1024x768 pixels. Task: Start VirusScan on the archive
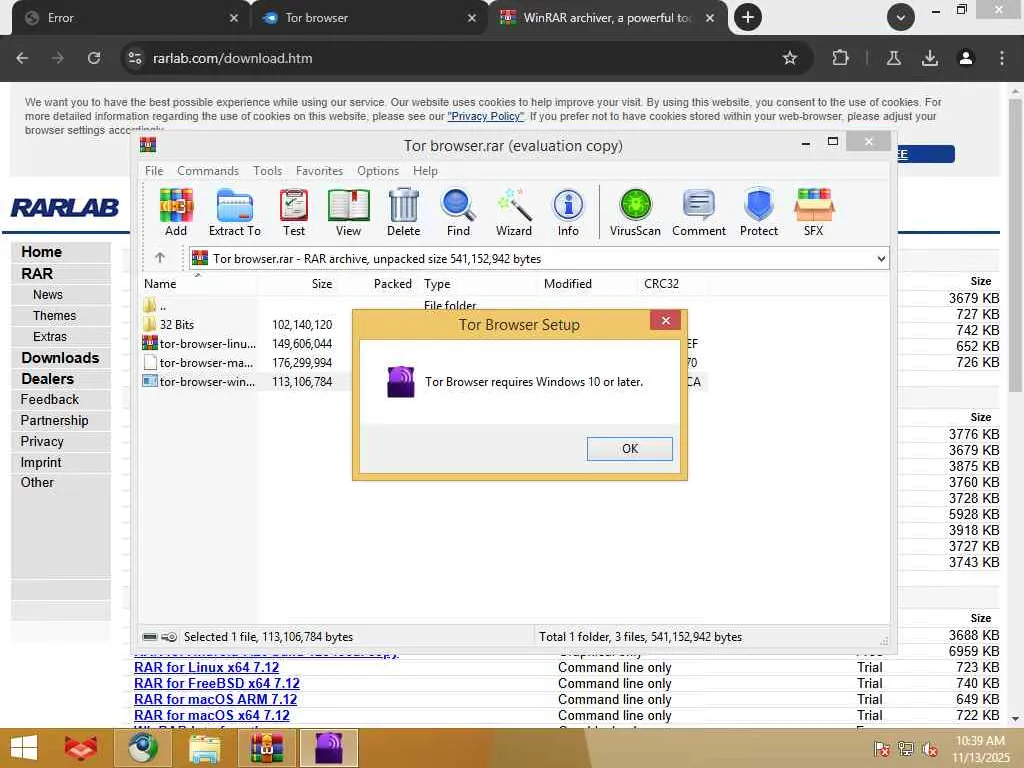click(635, 212)
